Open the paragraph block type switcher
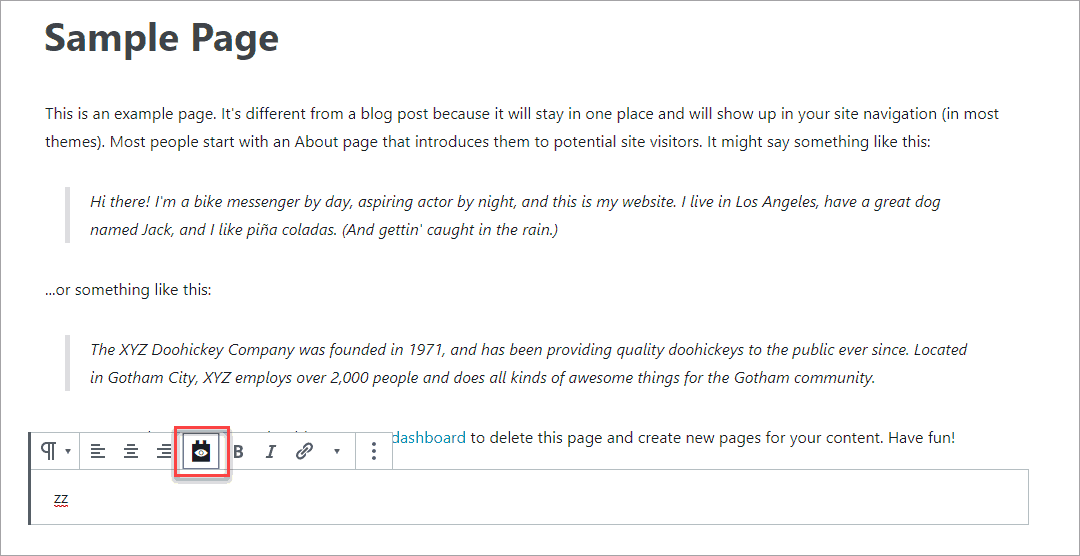Image resolution: width=1080 pixels, height=556 pixels. click(x=53, y=452)
